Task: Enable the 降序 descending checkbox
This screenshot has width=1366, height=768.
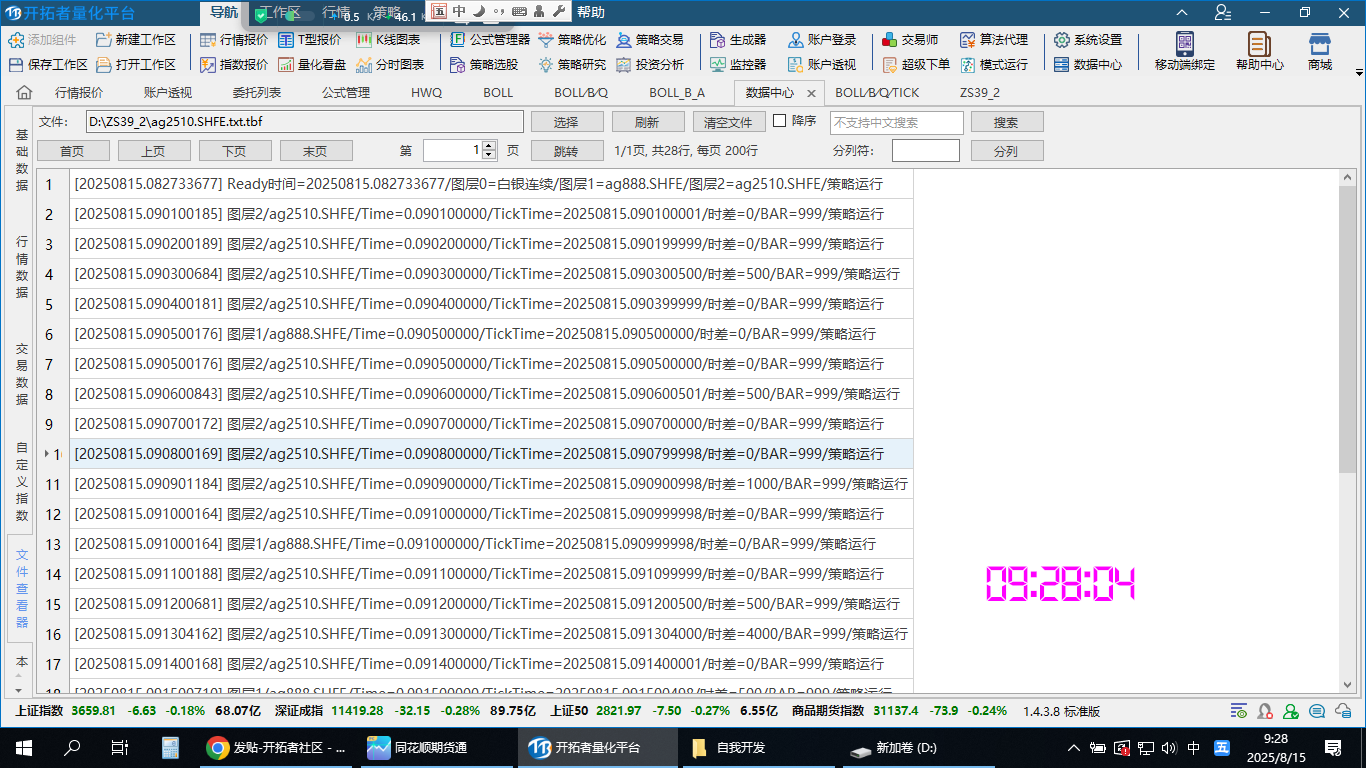Action: (x=780, y=121)
